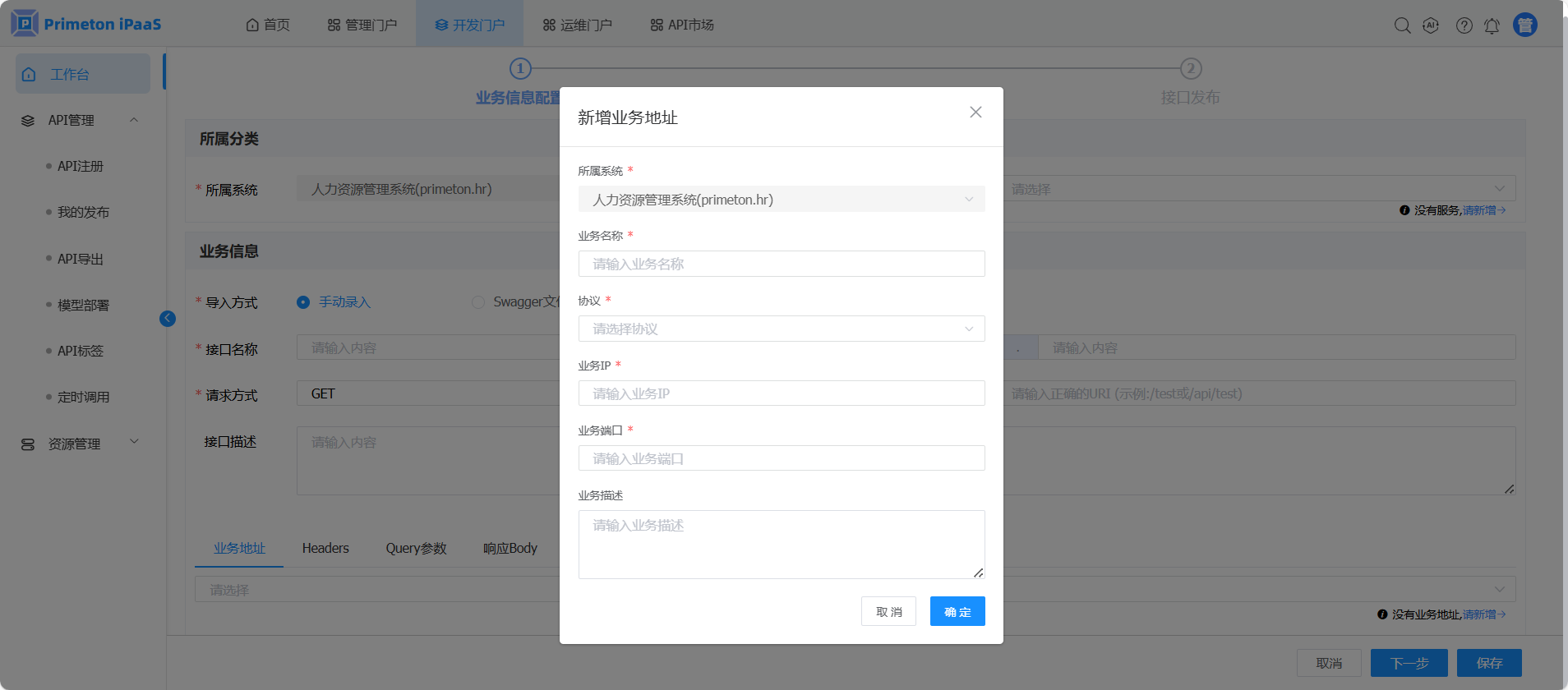Screen dimensions: 1568x690
Task: Click the 业务描述 textarea resize handle
Action: 978,573
